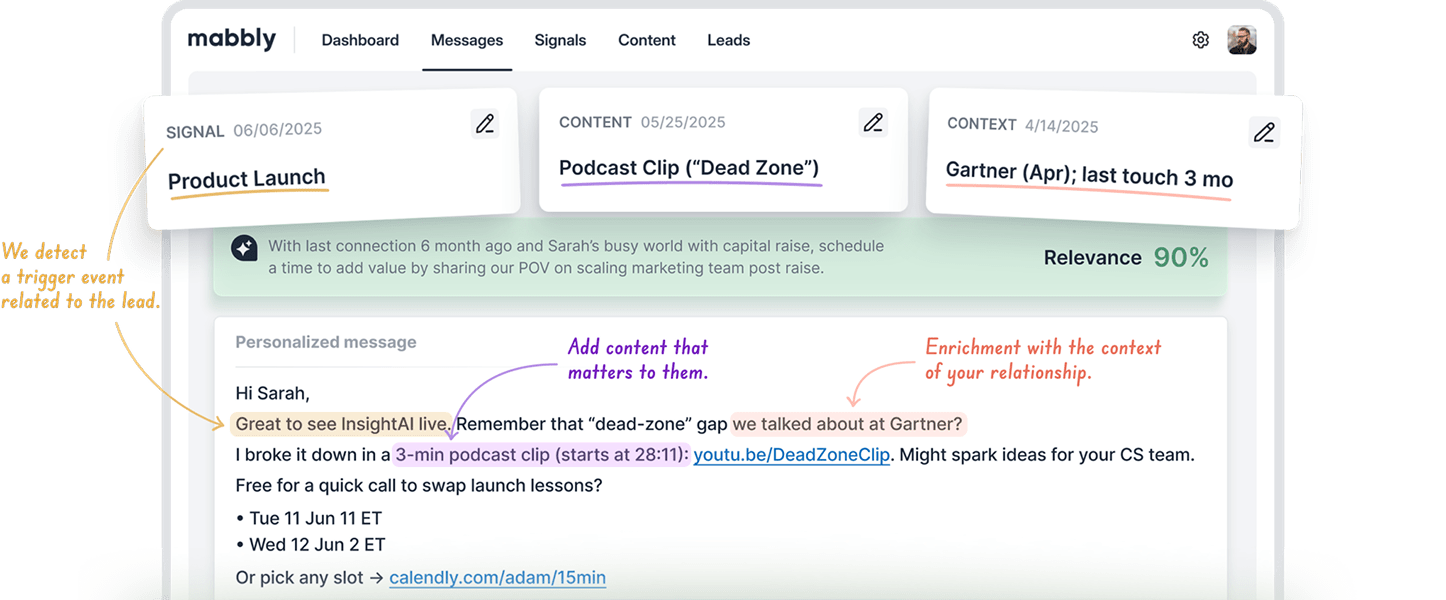Select the highlighted "Great to see InsightAI live" text

click(x=342, y=424)
